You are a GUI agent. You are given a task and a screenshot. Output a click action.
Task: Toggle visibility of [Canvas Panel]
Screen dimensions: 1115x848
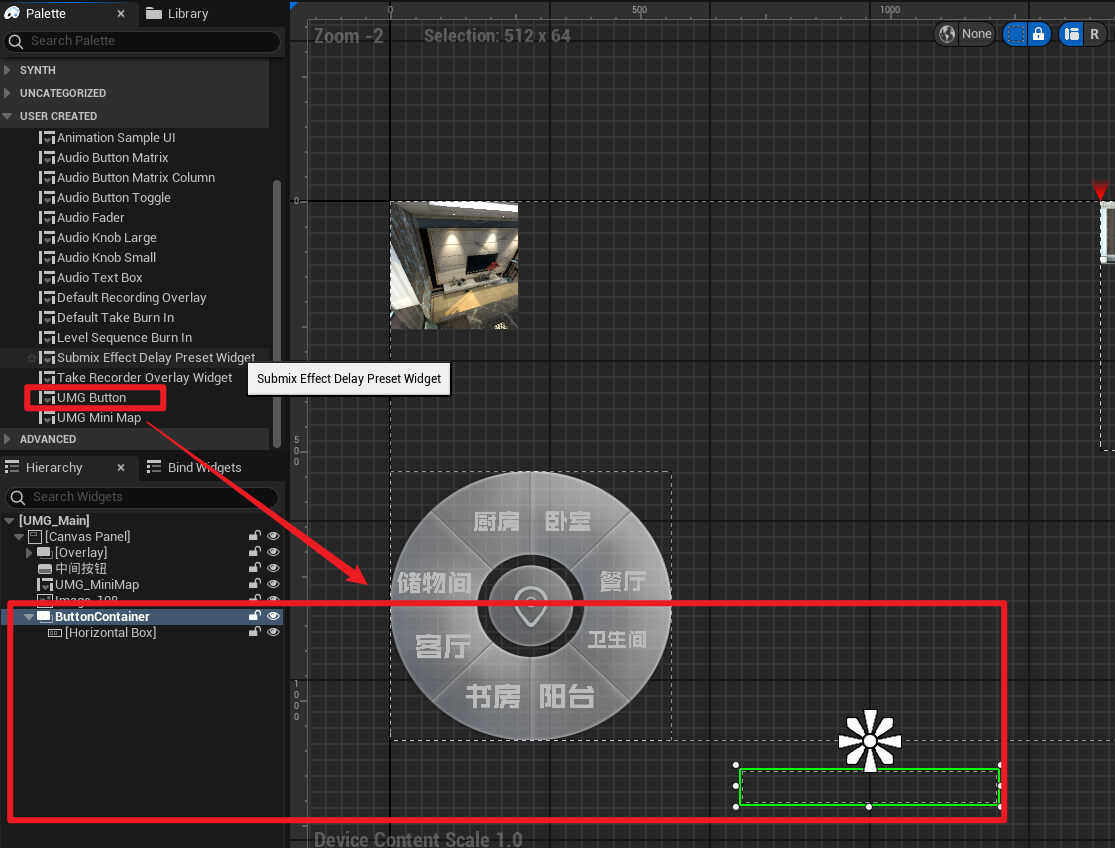(273, 536)
